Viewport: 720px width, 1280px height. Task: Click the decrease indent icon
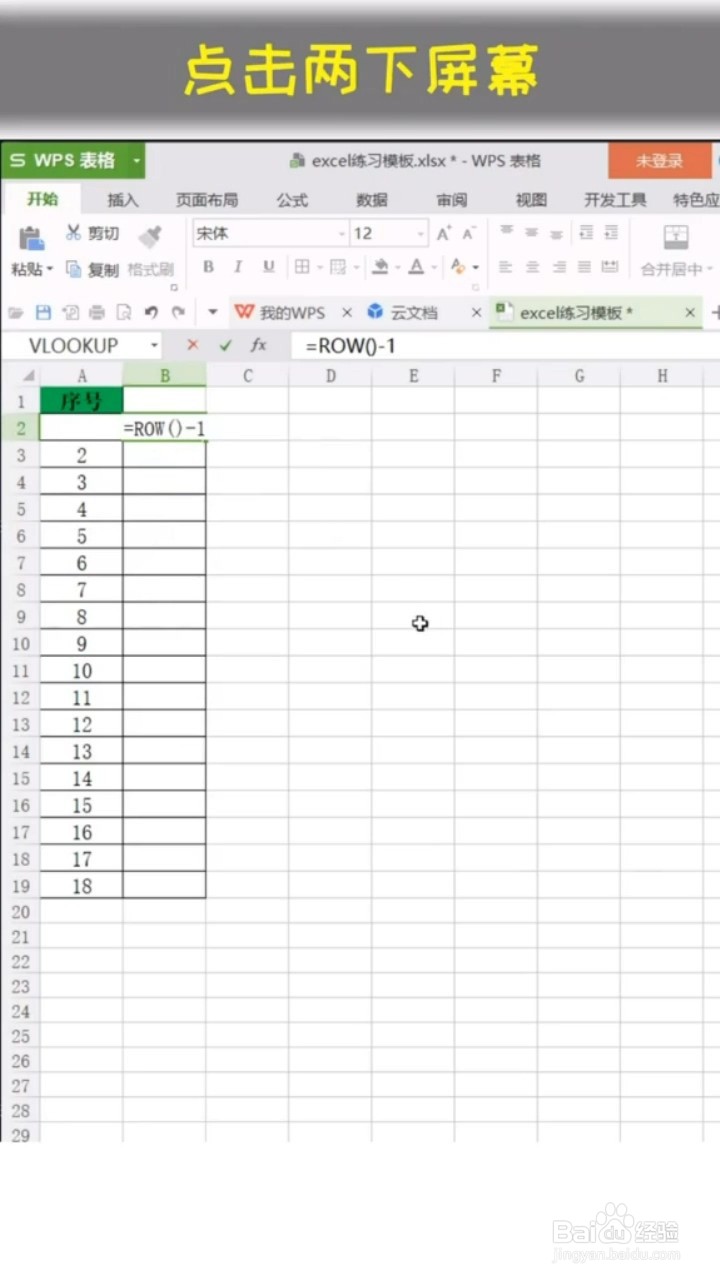586,232
